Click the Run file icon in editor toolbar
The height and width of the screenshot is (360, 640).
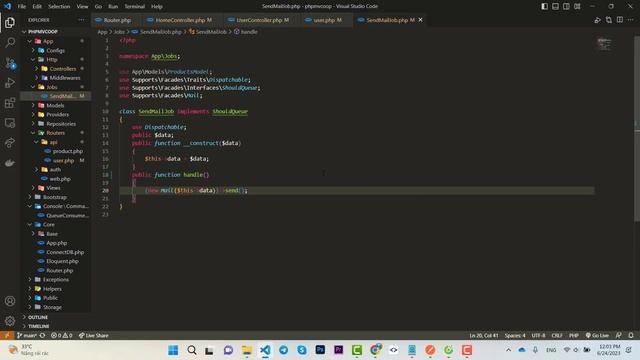coord(598,20)
